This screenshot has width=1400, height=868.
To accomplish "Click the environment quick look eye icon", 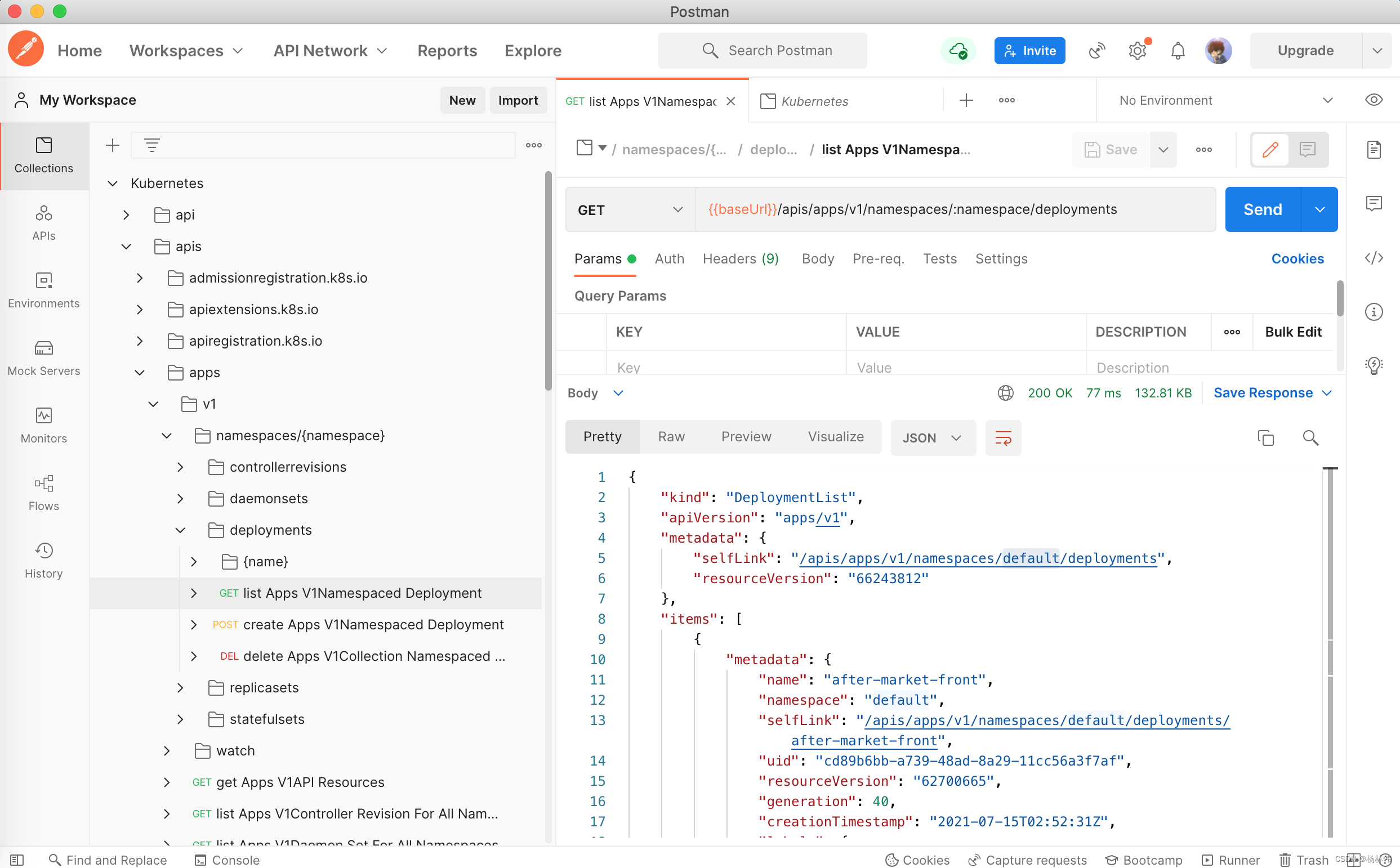I will point(1373,100).
